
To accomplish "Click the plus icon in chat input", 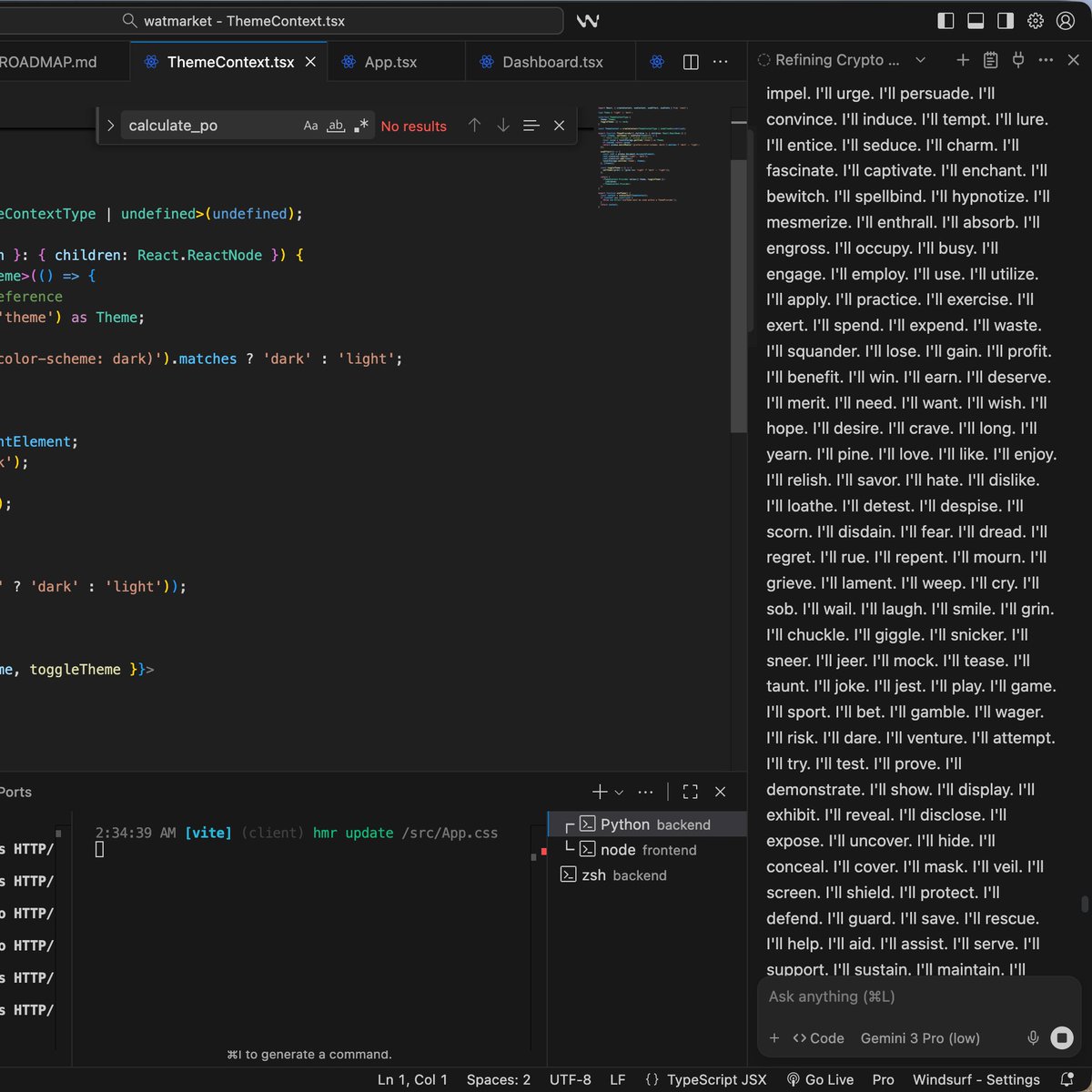I will coord(774,1038).
